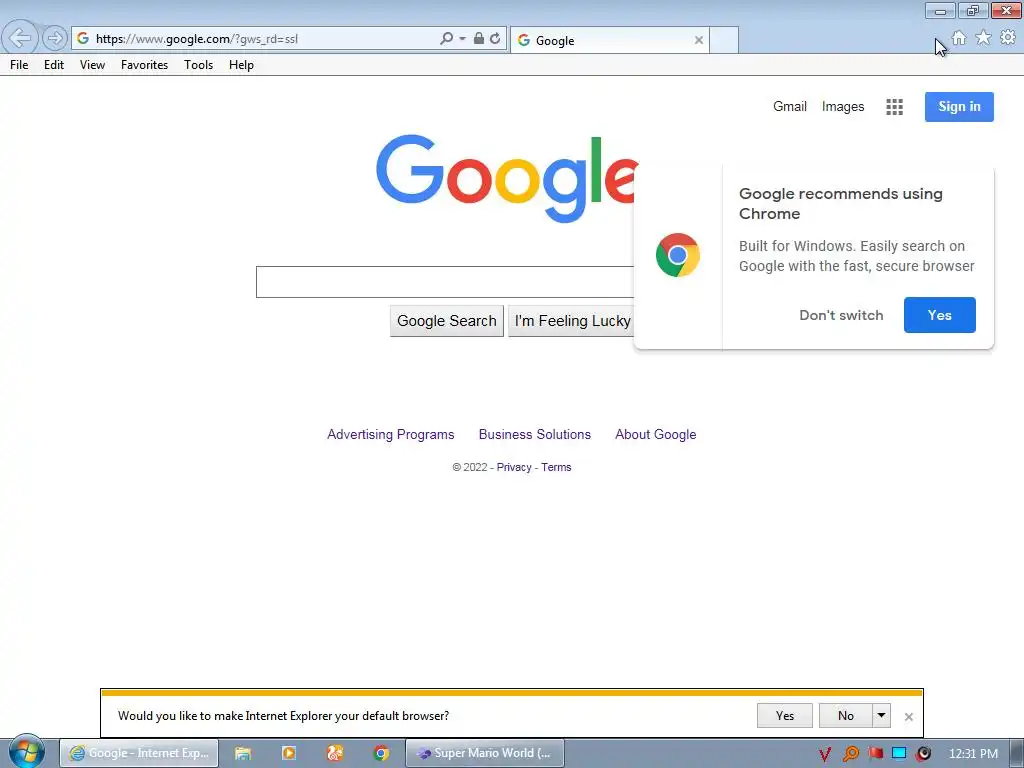1024x768 pixels.
Task: Go back using the browser back arrow
Action: click(x=20, y=38)
